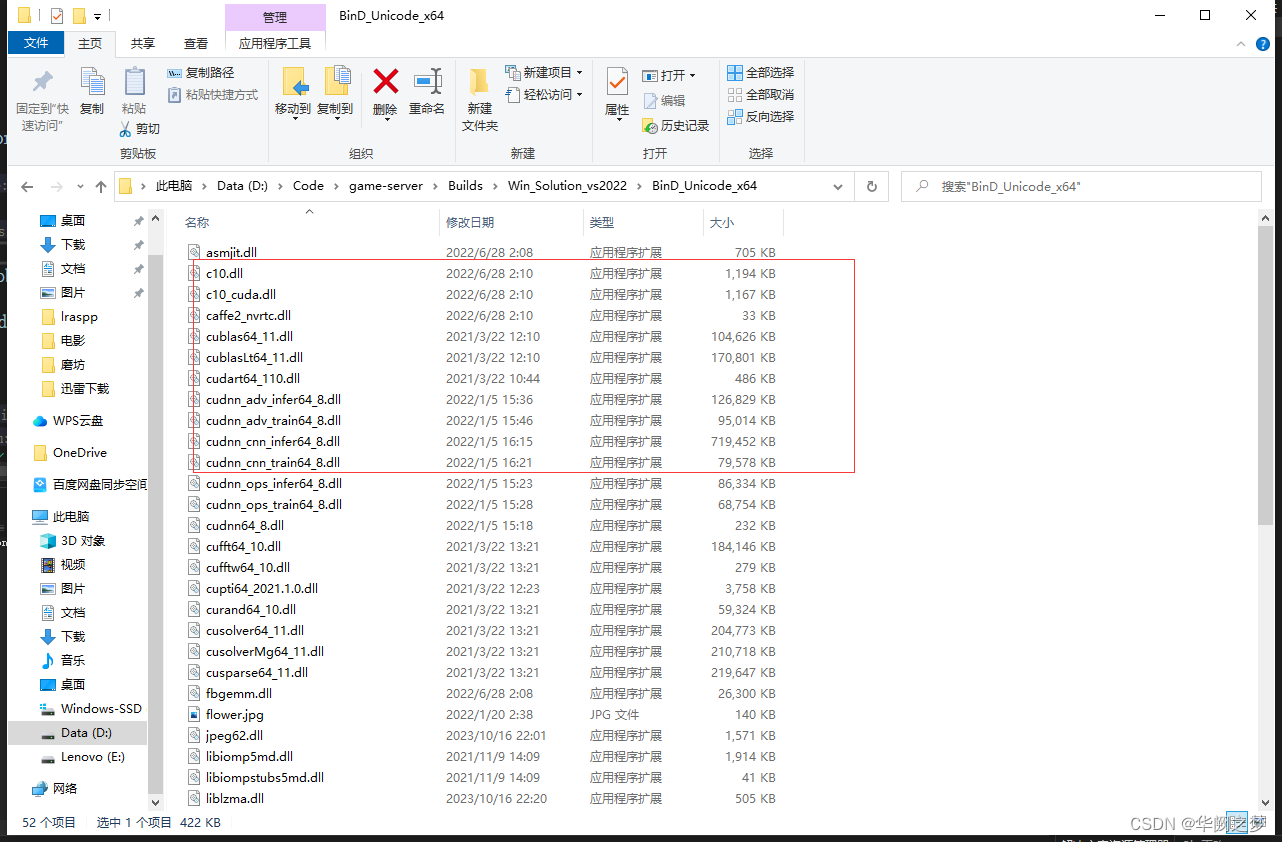1282x842 pixels.
Task: Open quick access toolbar customize arrow
Action: point(97,17)
